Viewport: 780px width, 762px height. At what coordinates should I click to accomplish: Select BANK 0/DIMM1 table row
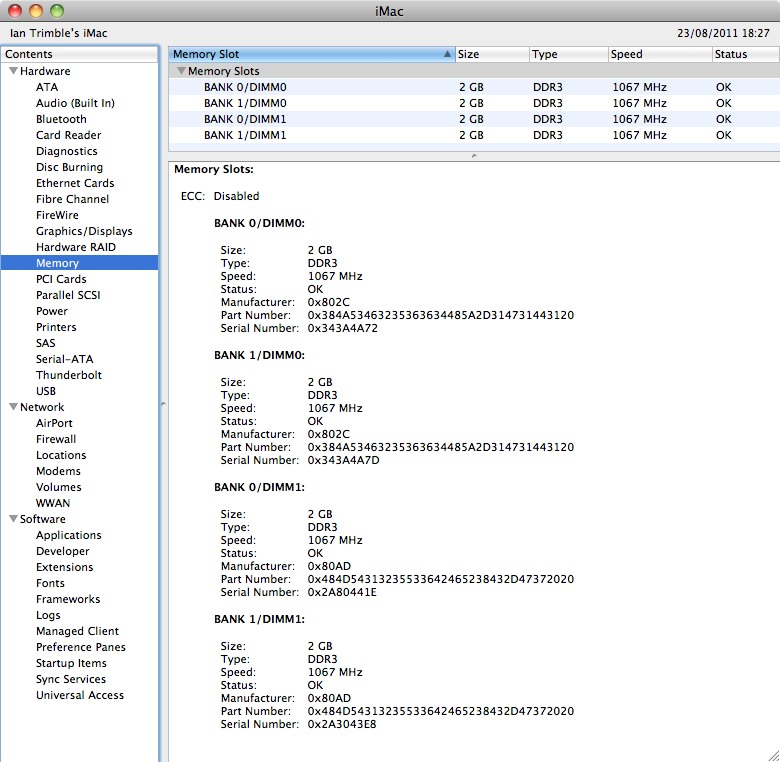coord(474,119)
